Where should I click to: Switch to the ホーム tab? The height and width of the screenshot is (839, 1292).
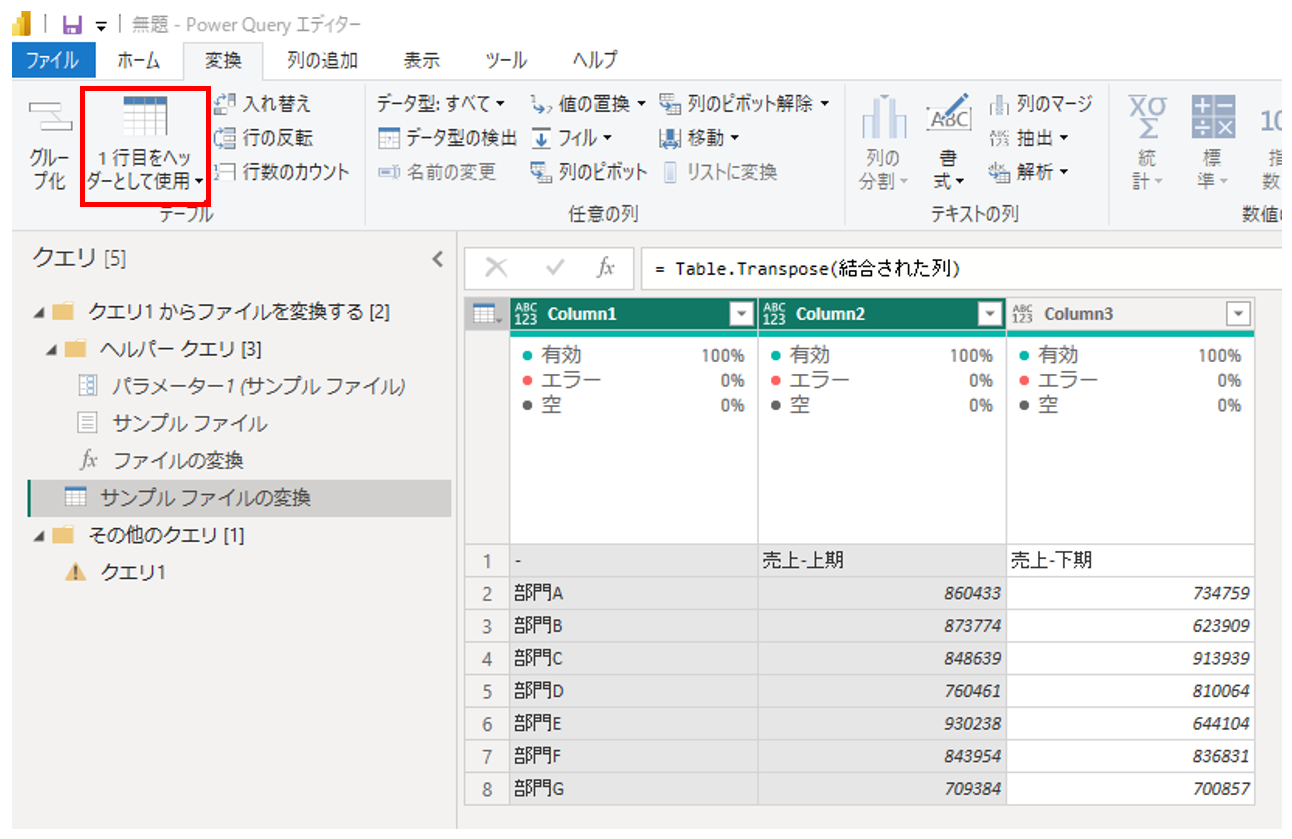[x=138, y=60]
